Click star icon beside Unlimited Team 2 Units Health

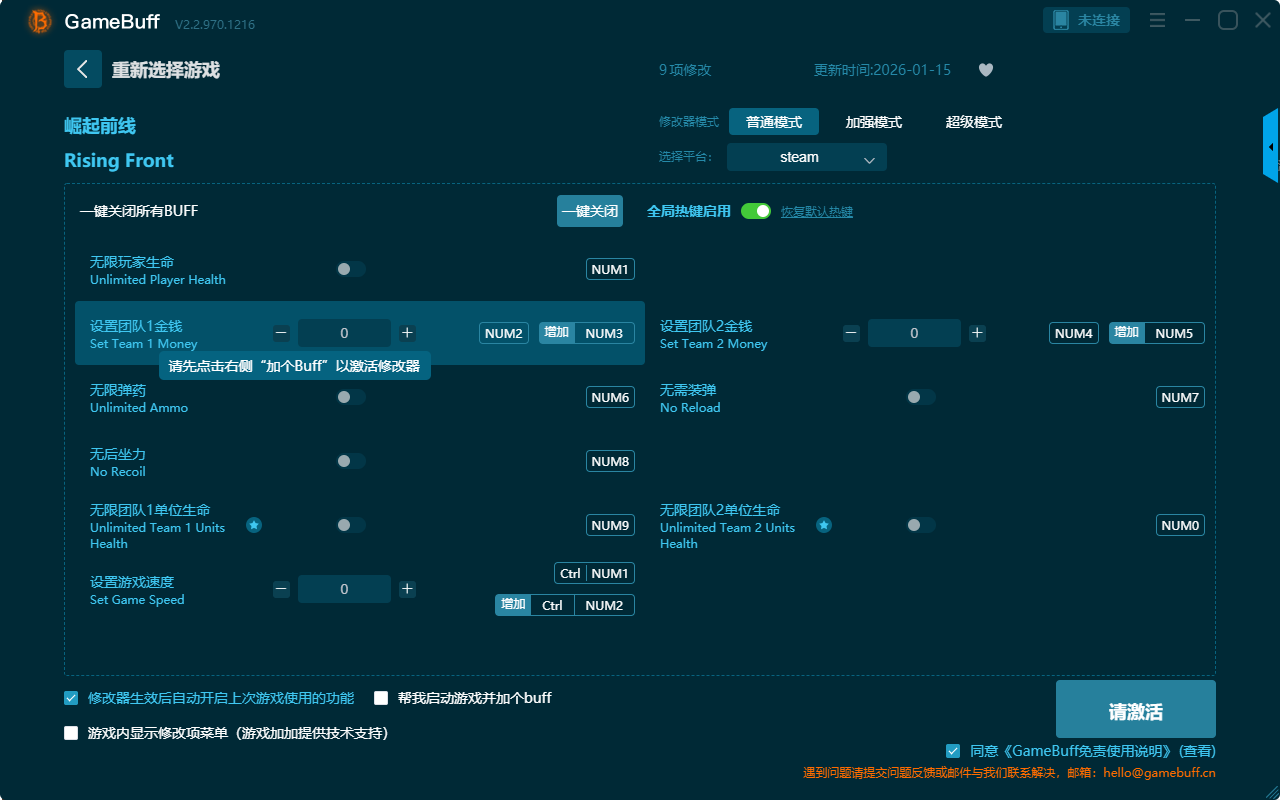[824, 525]
